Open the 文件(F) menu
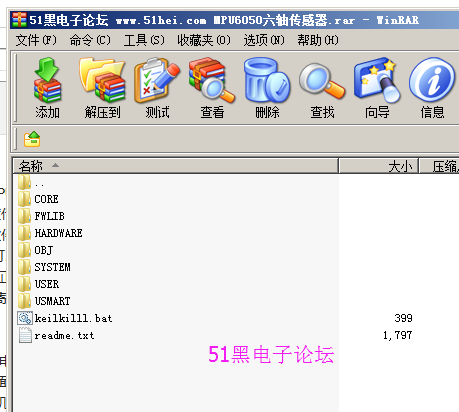The width and height of the screenshot is (459, 412). pos(36,40)
